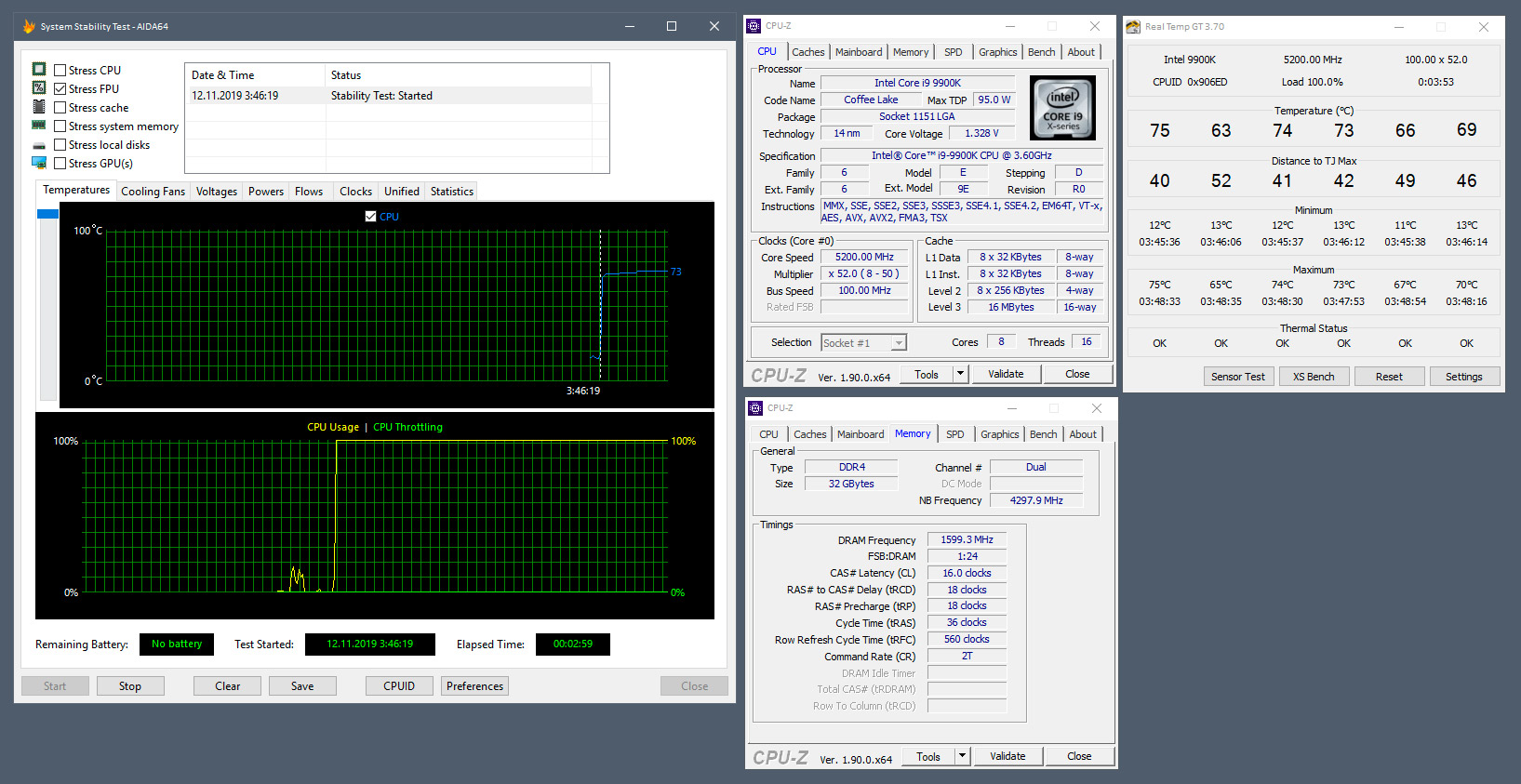Select the Unified tab in AIDA64

point(402,192)
